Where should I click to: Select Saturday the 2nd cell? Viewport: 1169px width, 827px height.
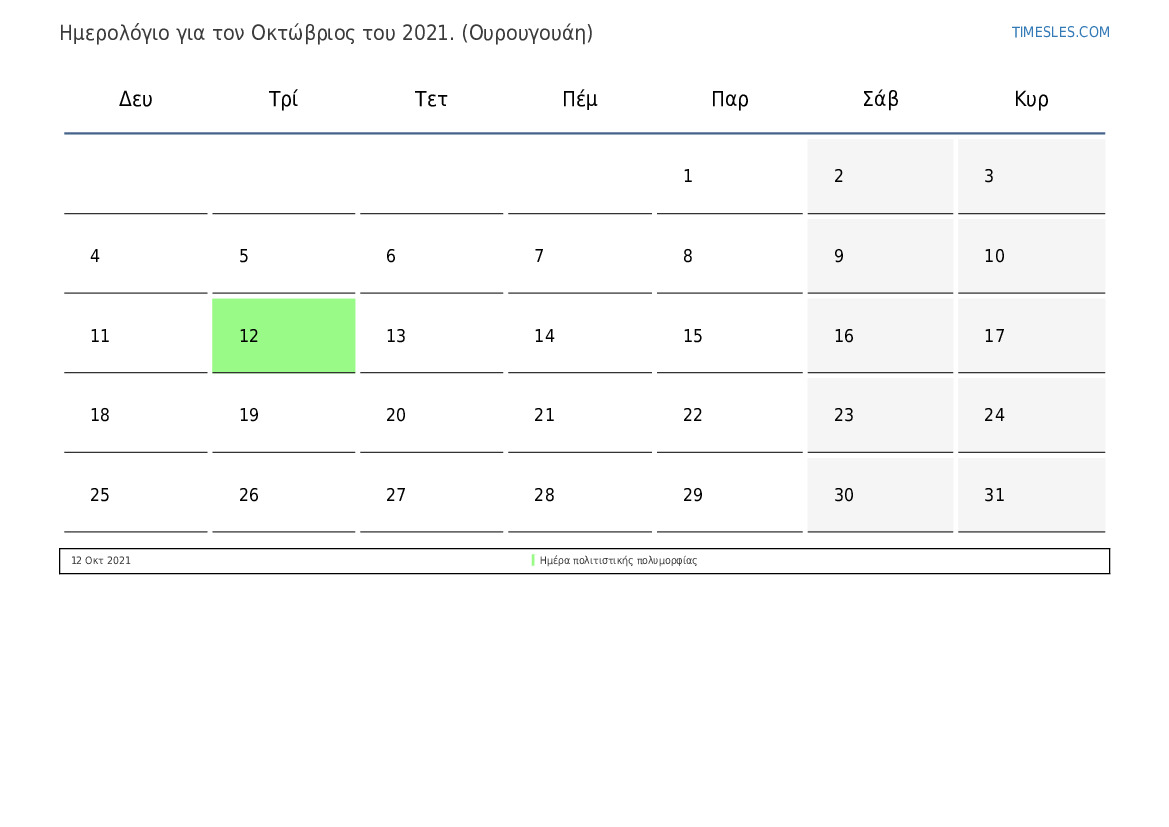(880, 177)
